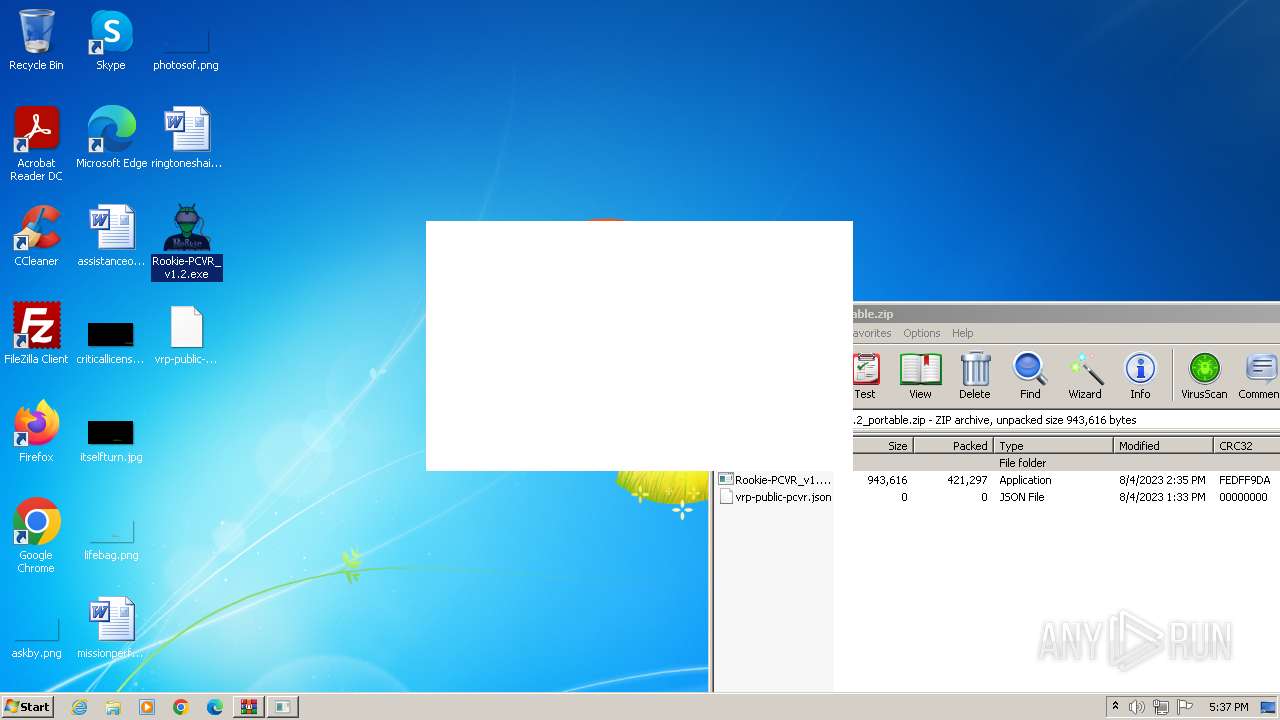Viewport: 1280px width, 720px height.
Task: Sort archive list by CRC32 column
Action: [1246, 446]
